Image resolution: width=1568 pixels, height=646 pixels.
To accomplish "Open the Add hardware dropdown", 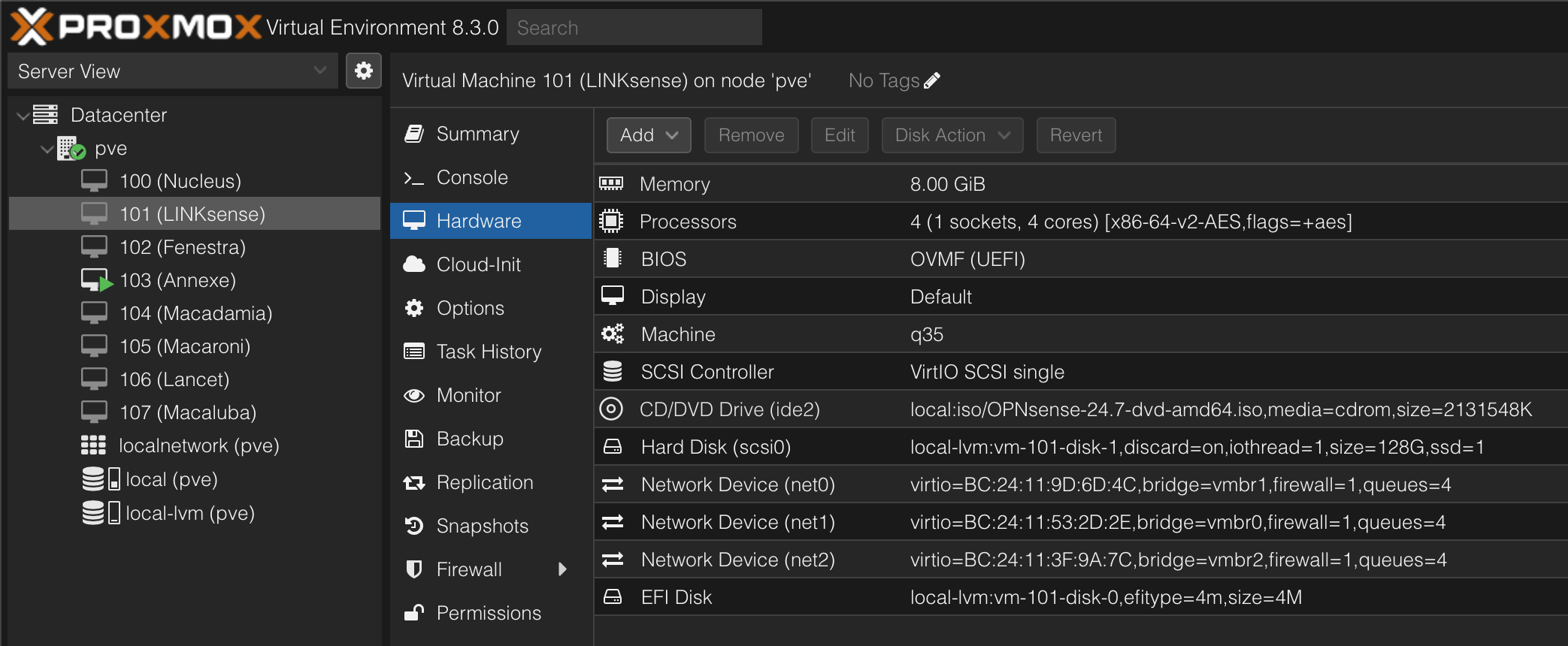I will pyautogui.click(x=649, y=135).
